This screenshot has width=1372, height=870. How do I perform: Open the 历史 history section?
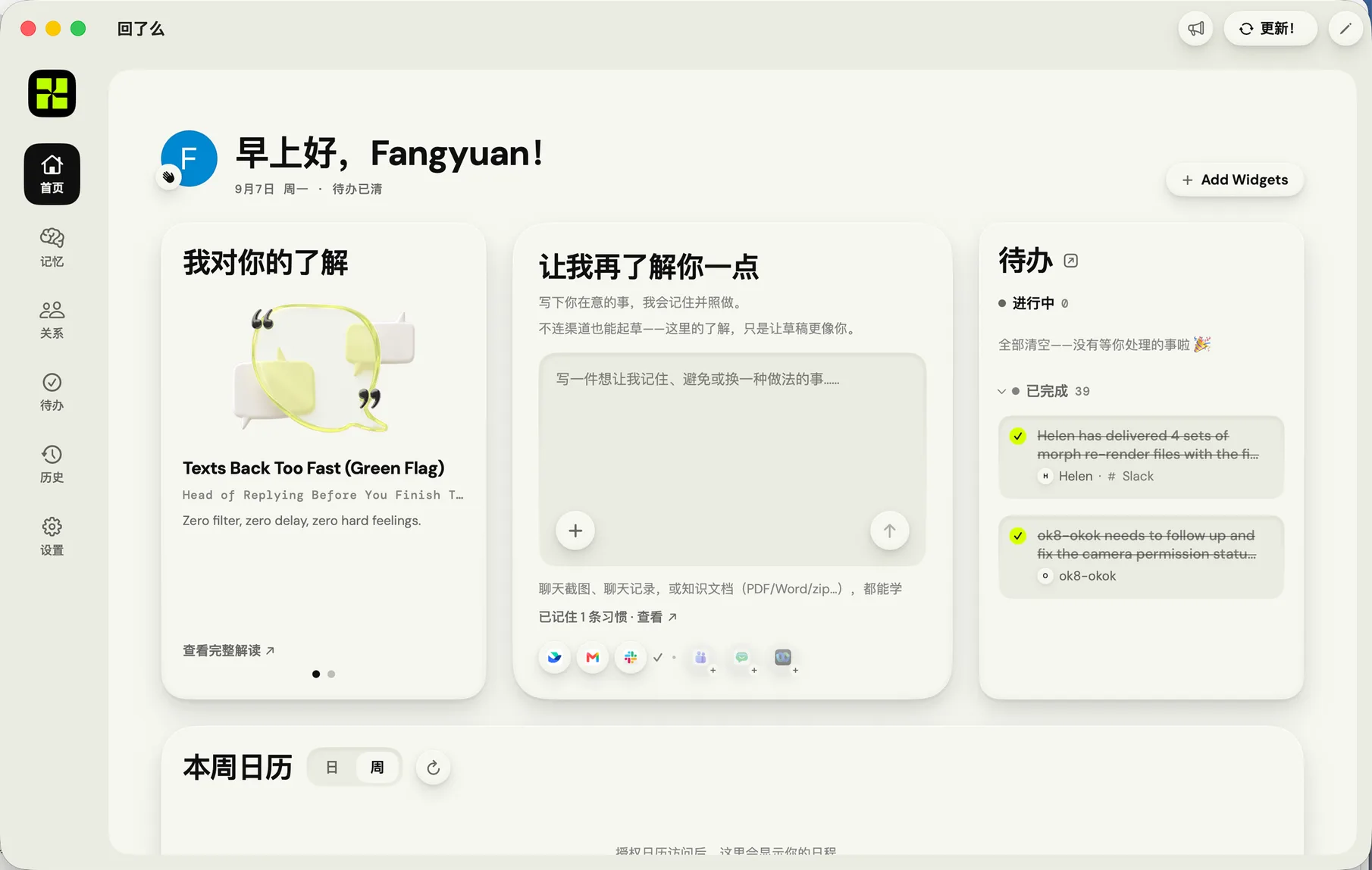click(52, 463)
